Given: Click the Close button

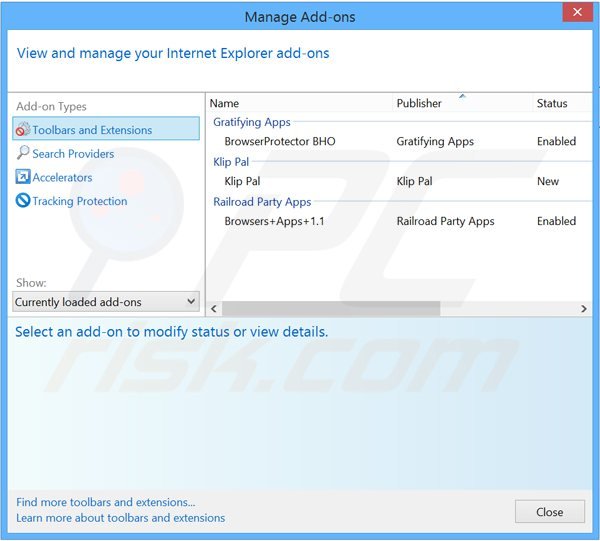Looking at the screenshot, I should click(x=549, y=512).
